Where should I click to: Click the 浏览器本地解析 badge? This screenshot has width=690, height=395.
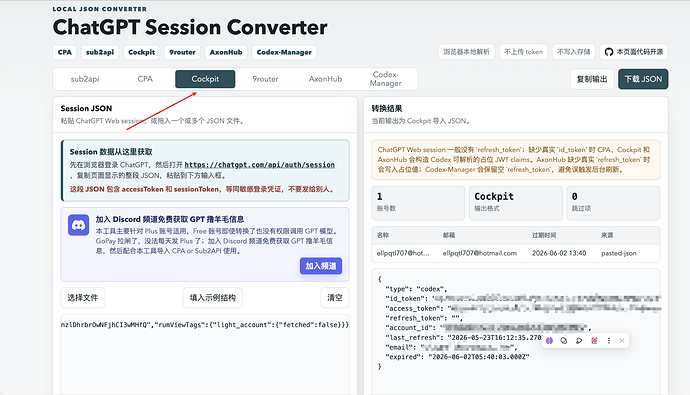coord(466,52)
